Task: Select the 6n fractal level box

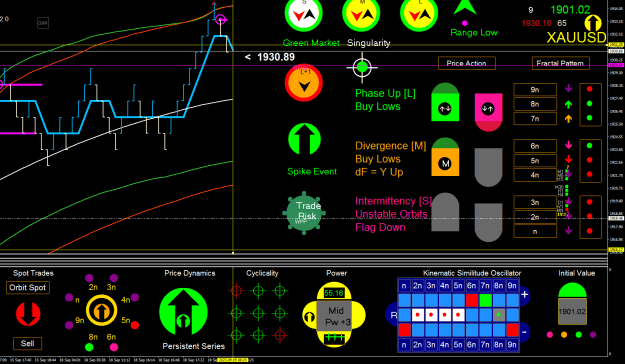Action: (x=535, y=146)
